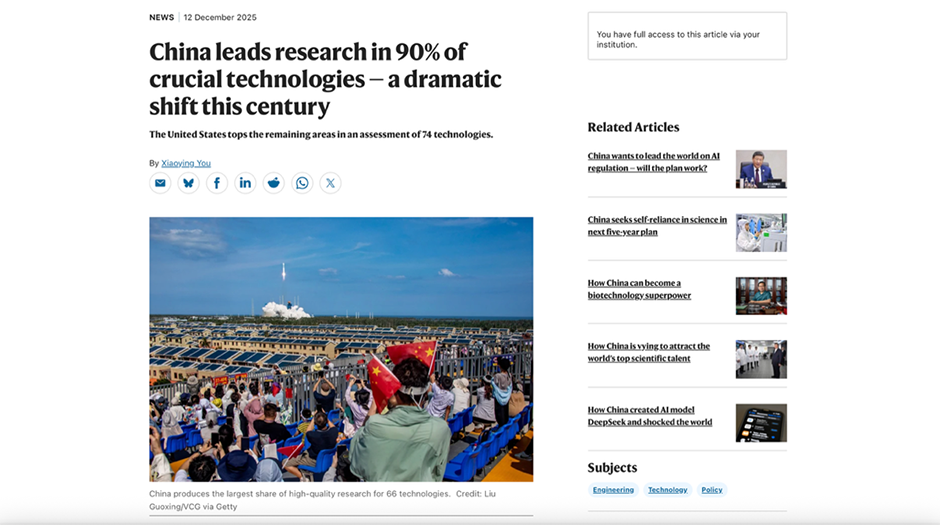Share article on LinkedIn
The height and width of the screenshot is (528, 940).
coord(245,183)
